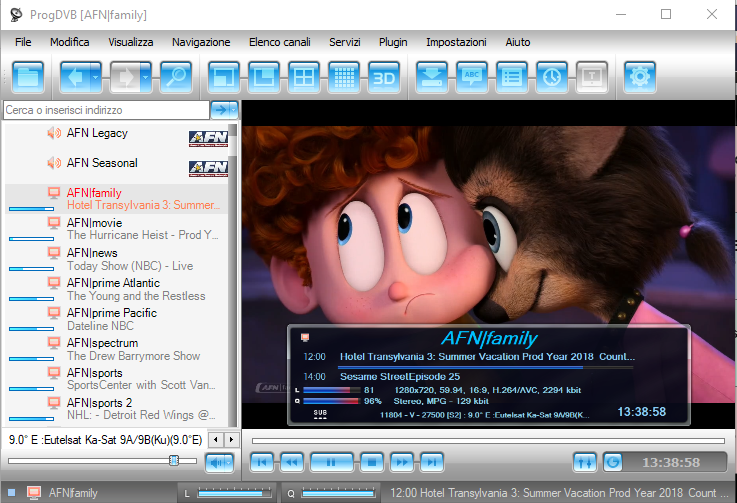Switch to previous satellite with left arrow
Viewport: 737px width, 503px height.
[216, 440]
